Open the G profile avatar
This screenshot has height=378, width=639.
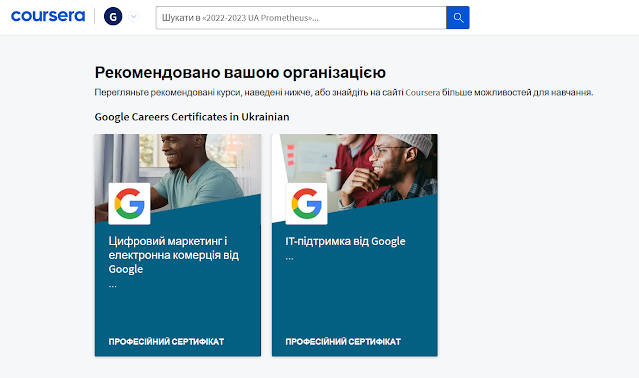coord(113,17)
